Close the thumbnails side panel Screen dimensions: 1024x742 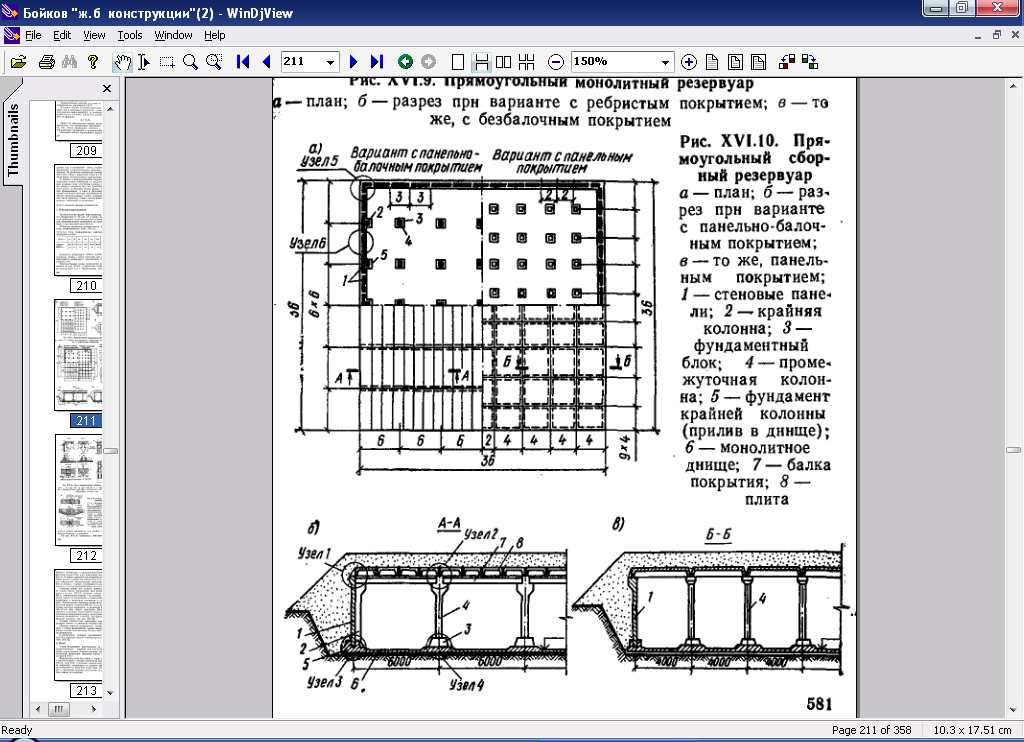pyautogui.click(x=107, y=88)
